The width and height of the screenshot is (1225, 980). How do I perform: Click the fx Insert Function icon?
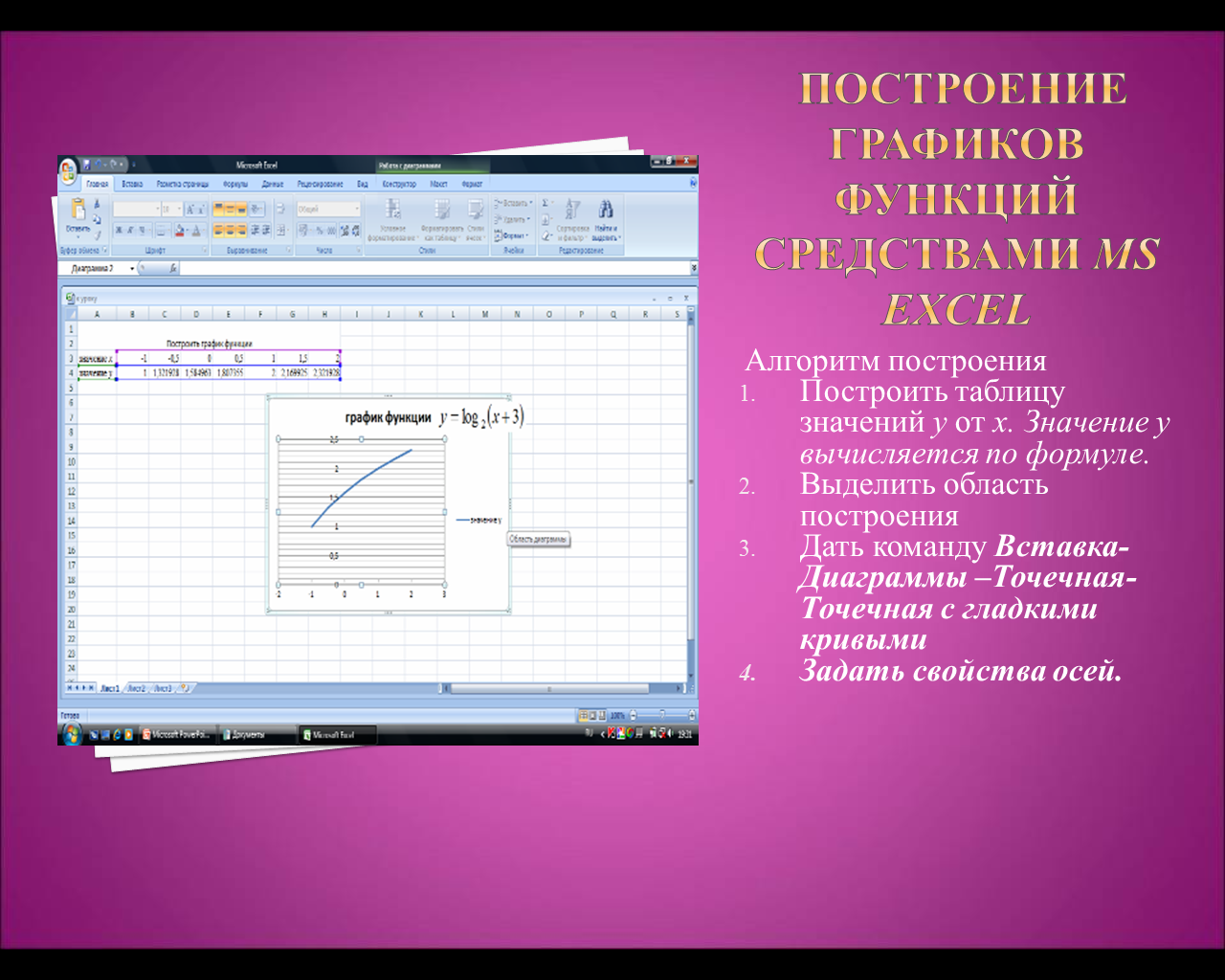tap(173, 269)
